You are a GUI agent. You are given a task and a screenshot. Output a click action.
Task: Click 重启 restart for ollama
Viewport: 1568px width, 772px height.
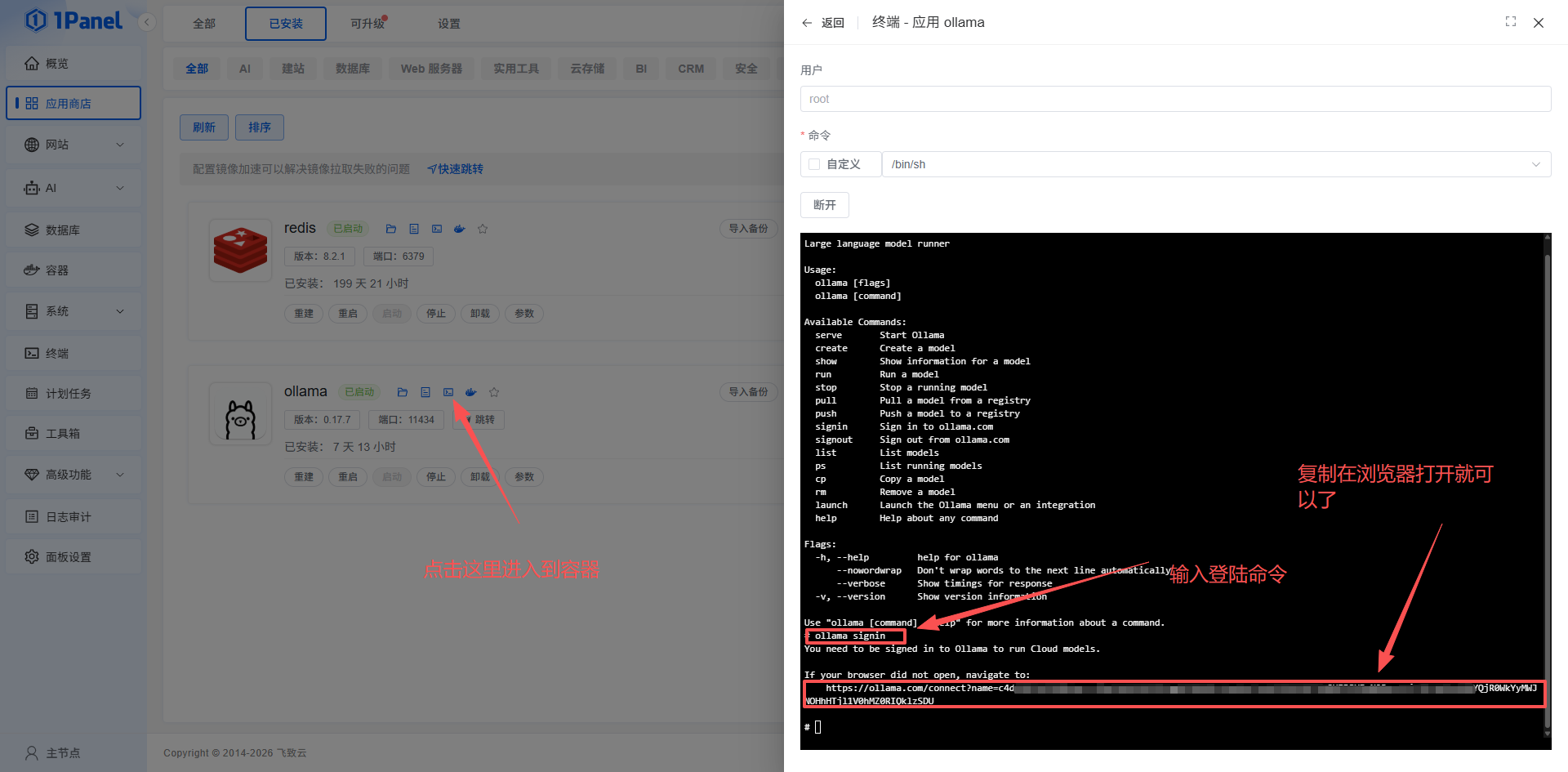click(x=348, y=477)
